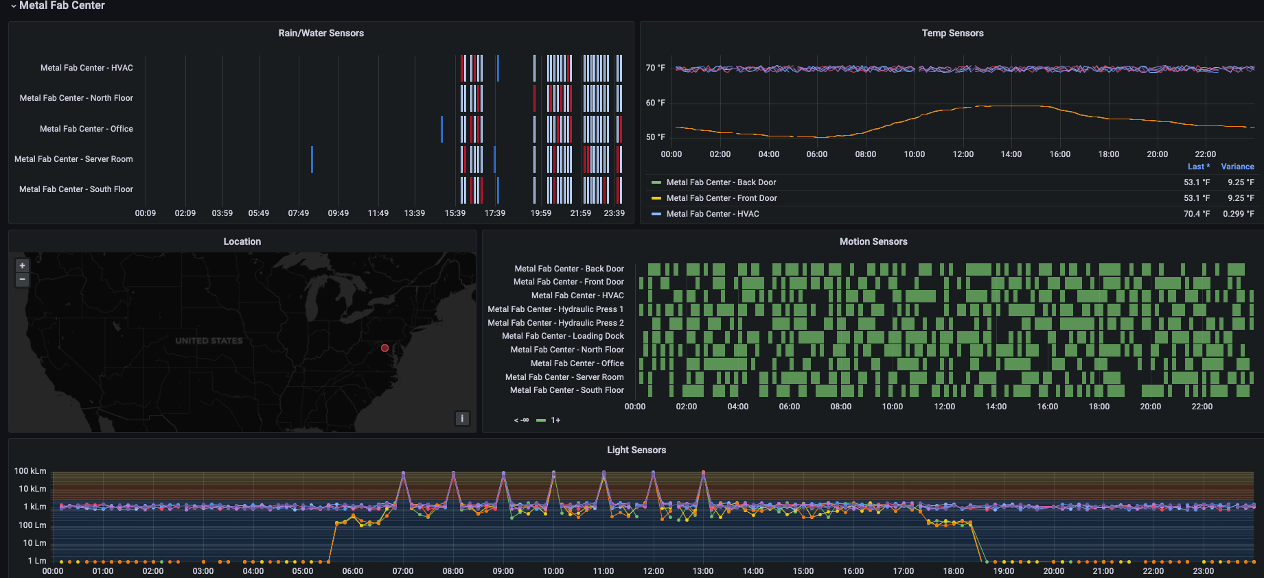Sort the temp legend by 'Variance'
This screenshot has width=1264, height=578.
tap(1237, 166)
